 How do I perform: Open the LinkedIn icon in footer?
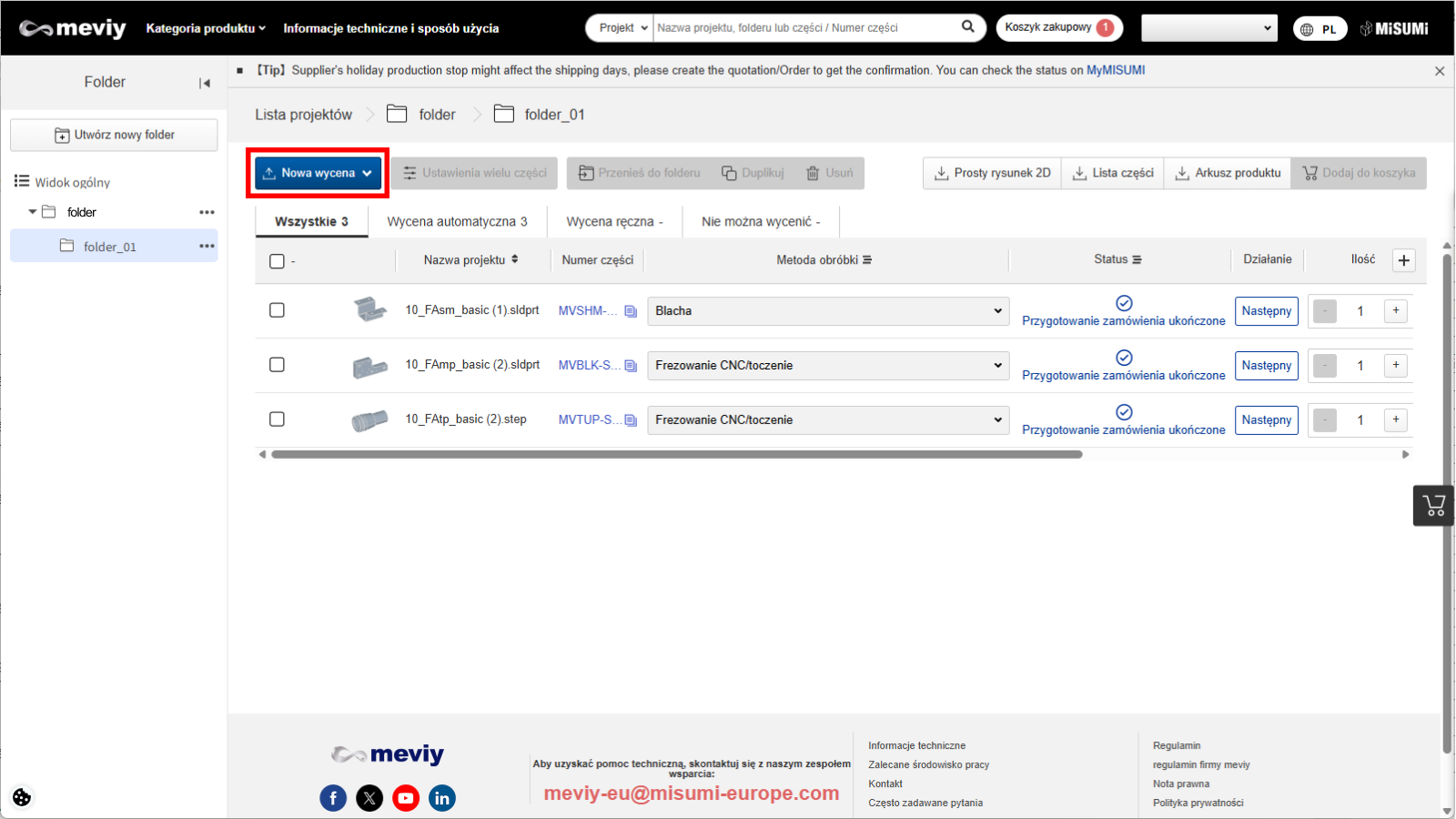pos(442,798)
